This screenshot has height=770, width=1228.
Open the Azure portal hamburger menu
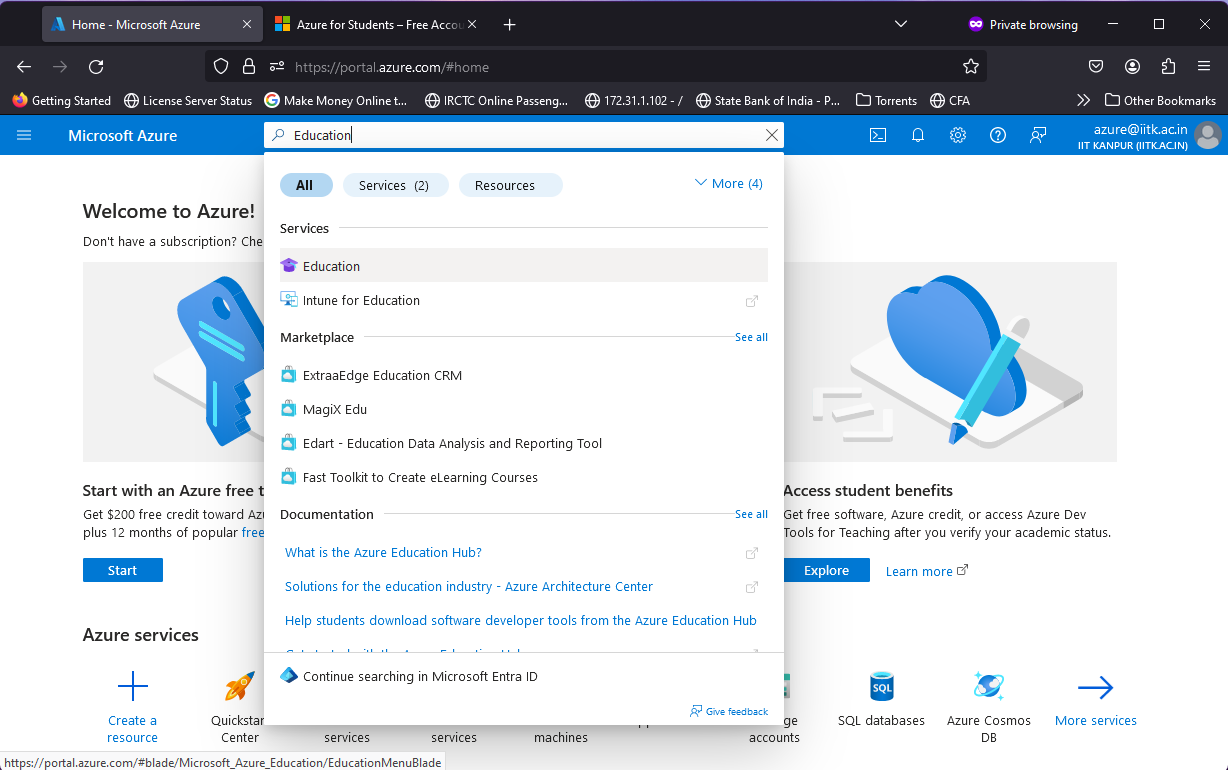tap(24, 135)
